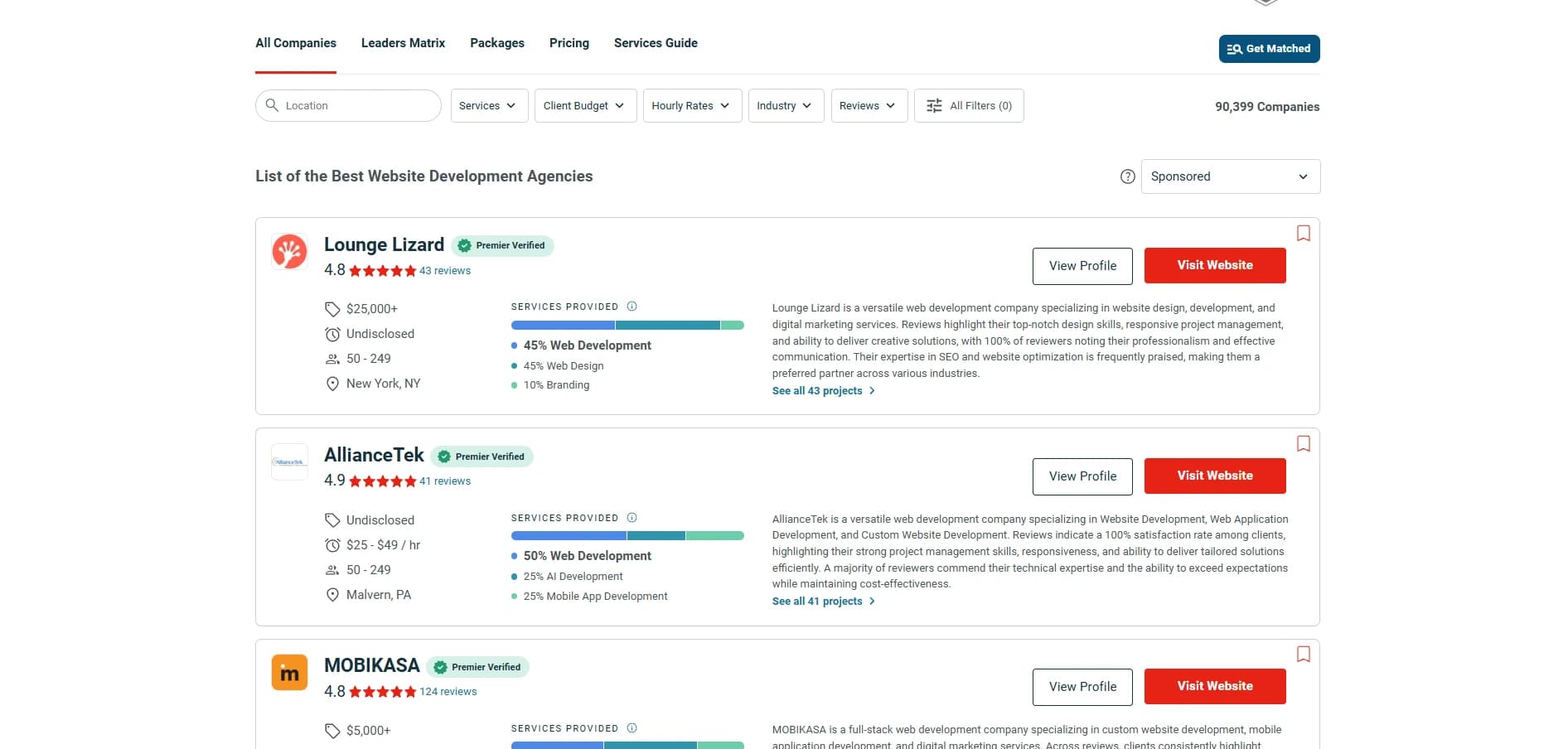
Task: Open All Filters (0) panel
Action: [x=969, y=106]
